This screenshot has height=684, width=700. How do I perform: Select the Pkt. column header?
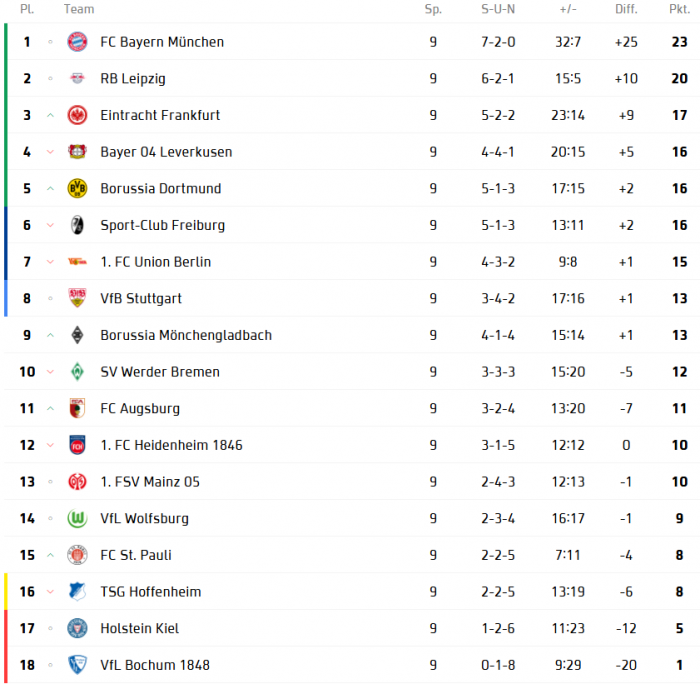[x=679, y=9]
